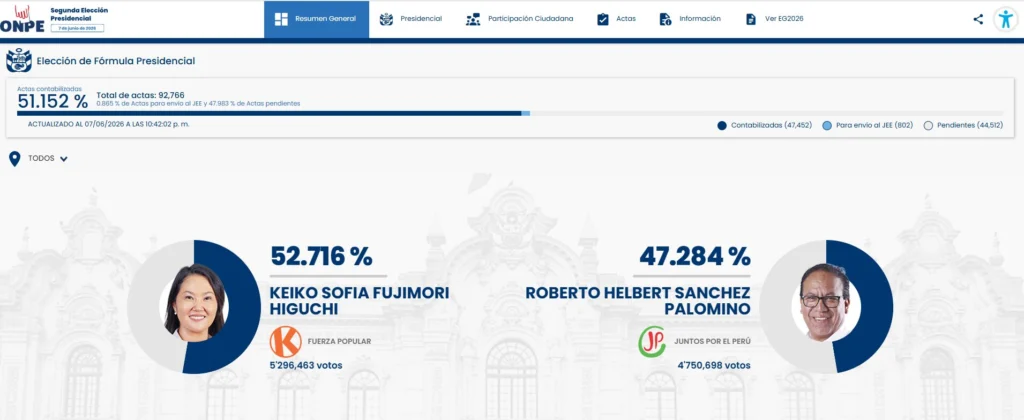Click the JUNTOS POR EL PERÚ party label

tap(712, 342)
